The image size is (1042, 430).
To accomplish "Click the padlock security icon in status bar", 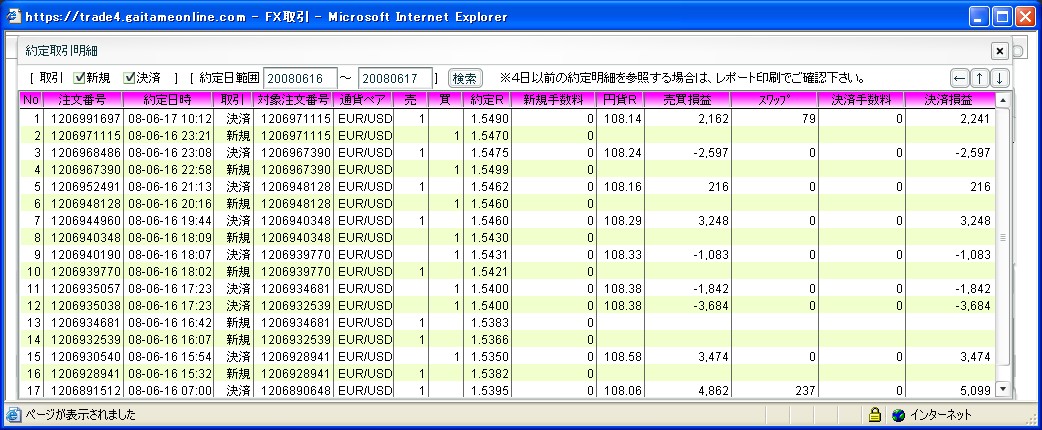I will point(875,415).
